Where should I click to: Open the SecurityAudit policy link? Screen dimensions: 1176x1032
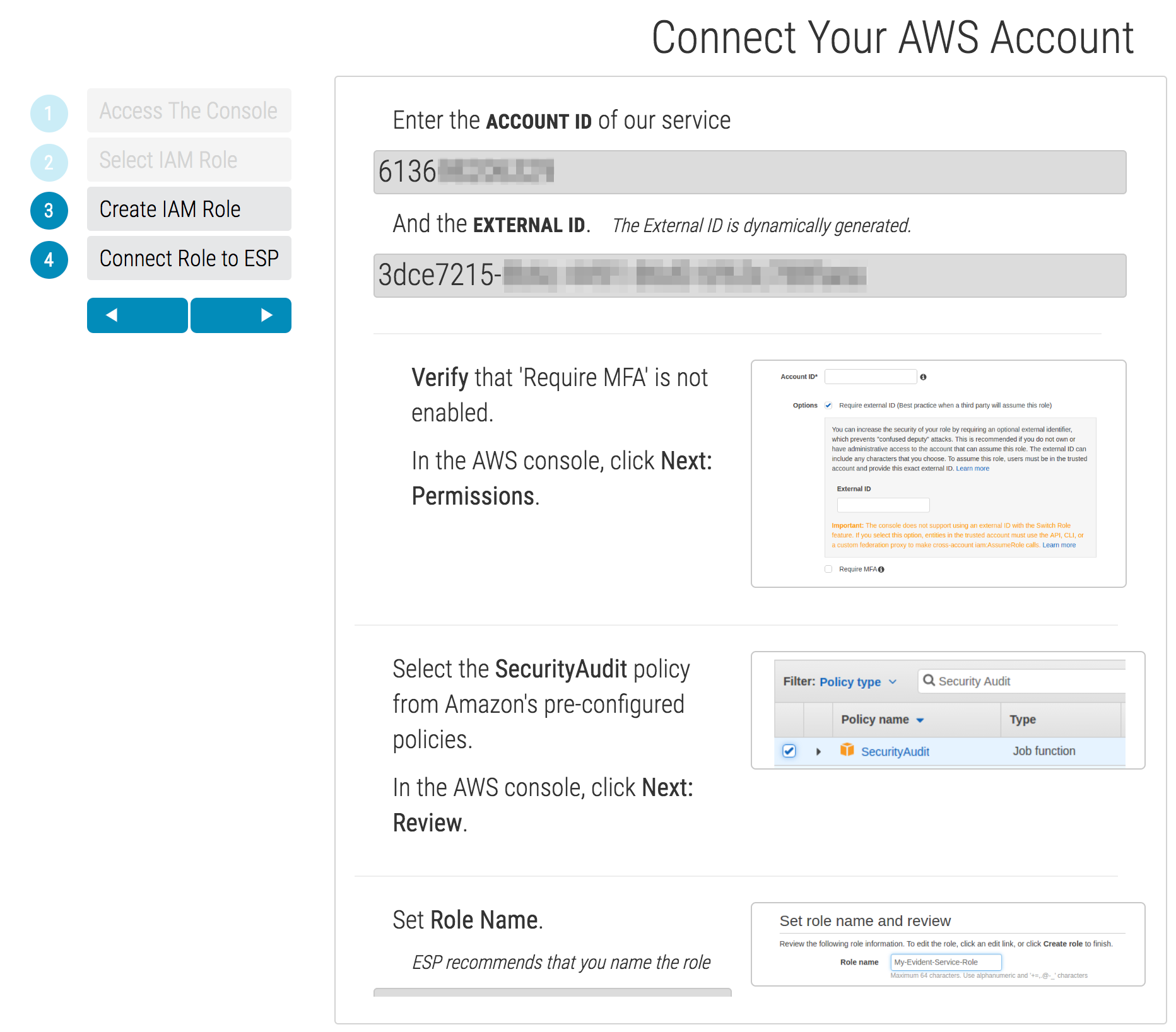pos(895,752)
